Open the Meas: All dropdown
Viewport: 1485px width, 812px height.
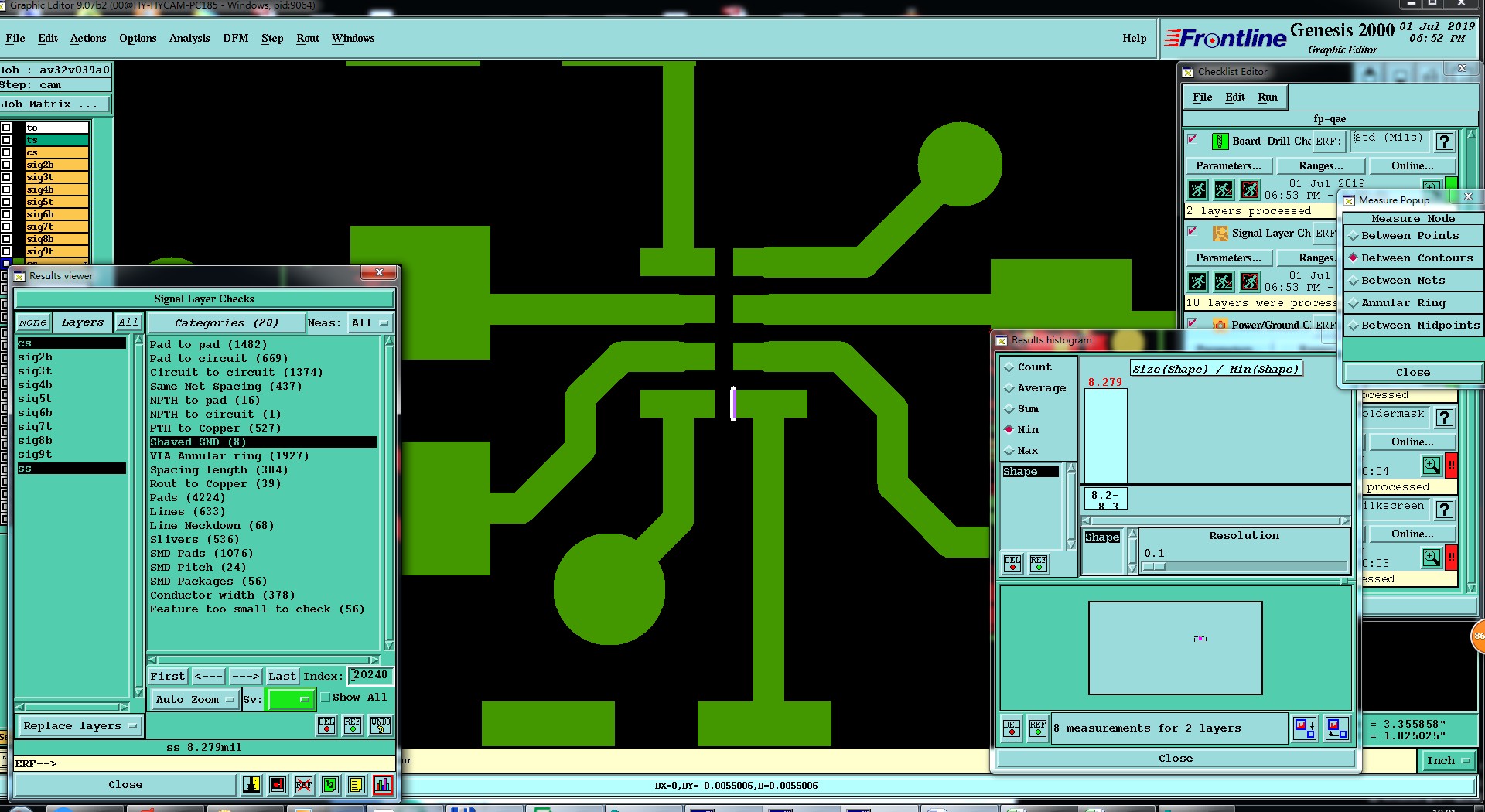click(371, 323)
